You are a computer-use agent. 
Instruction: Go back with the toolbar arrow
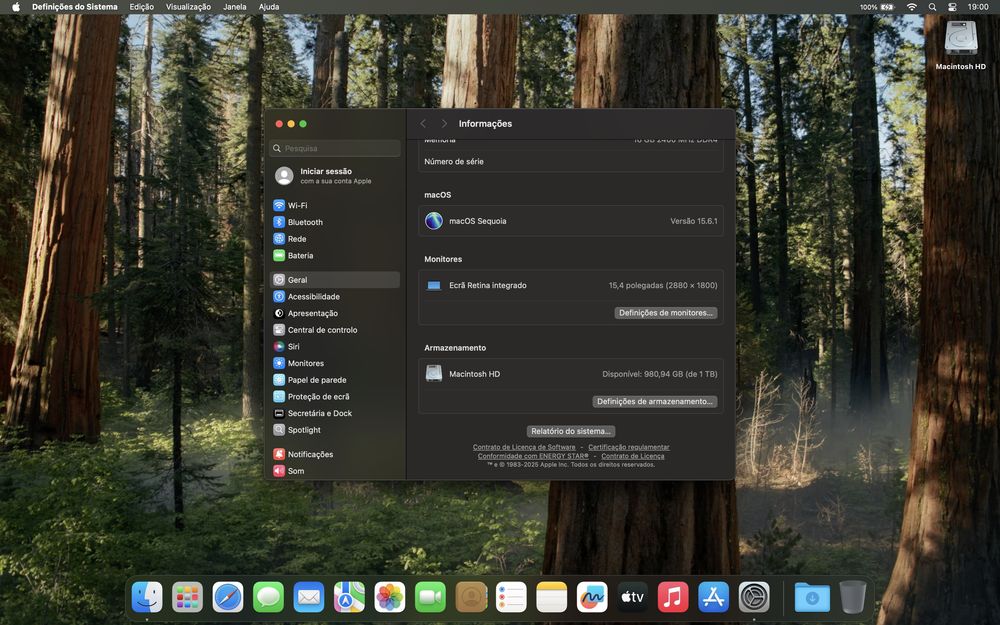point(423,124)
